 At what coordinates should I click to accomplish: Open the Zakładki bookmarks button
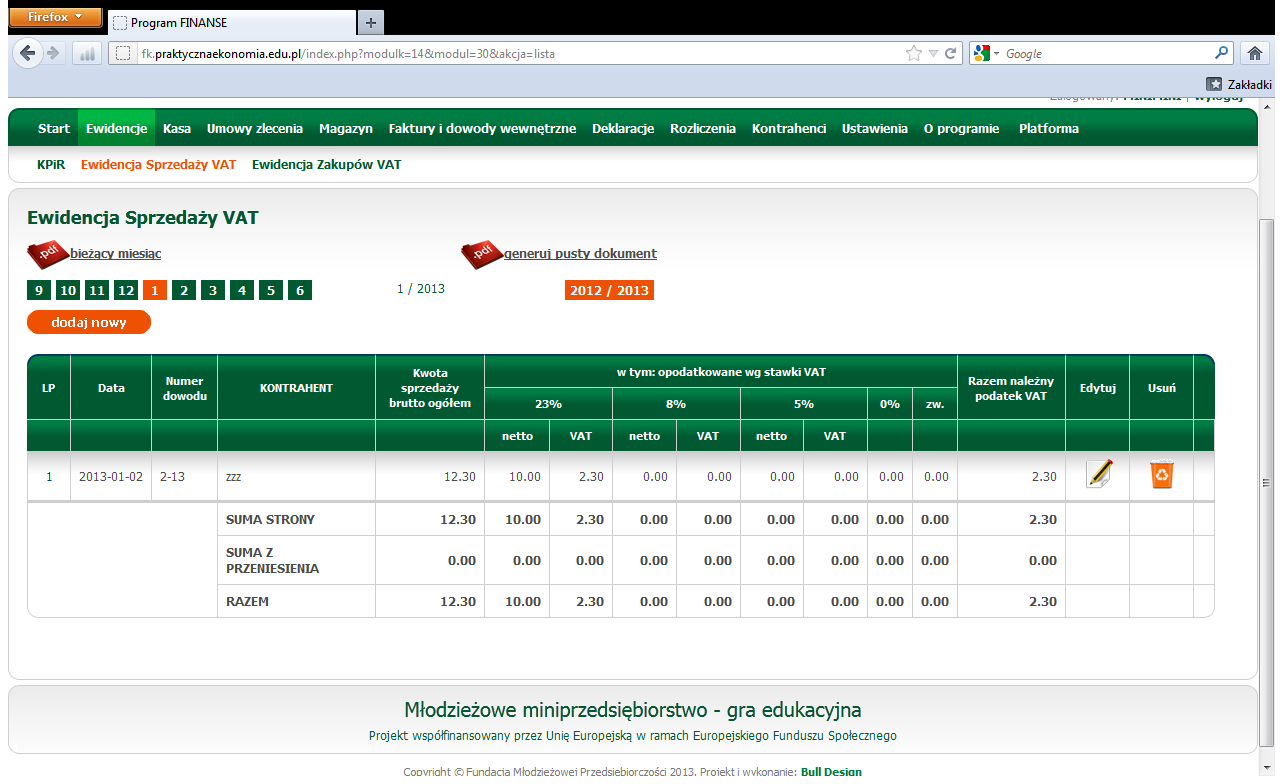pos(1239,84)
